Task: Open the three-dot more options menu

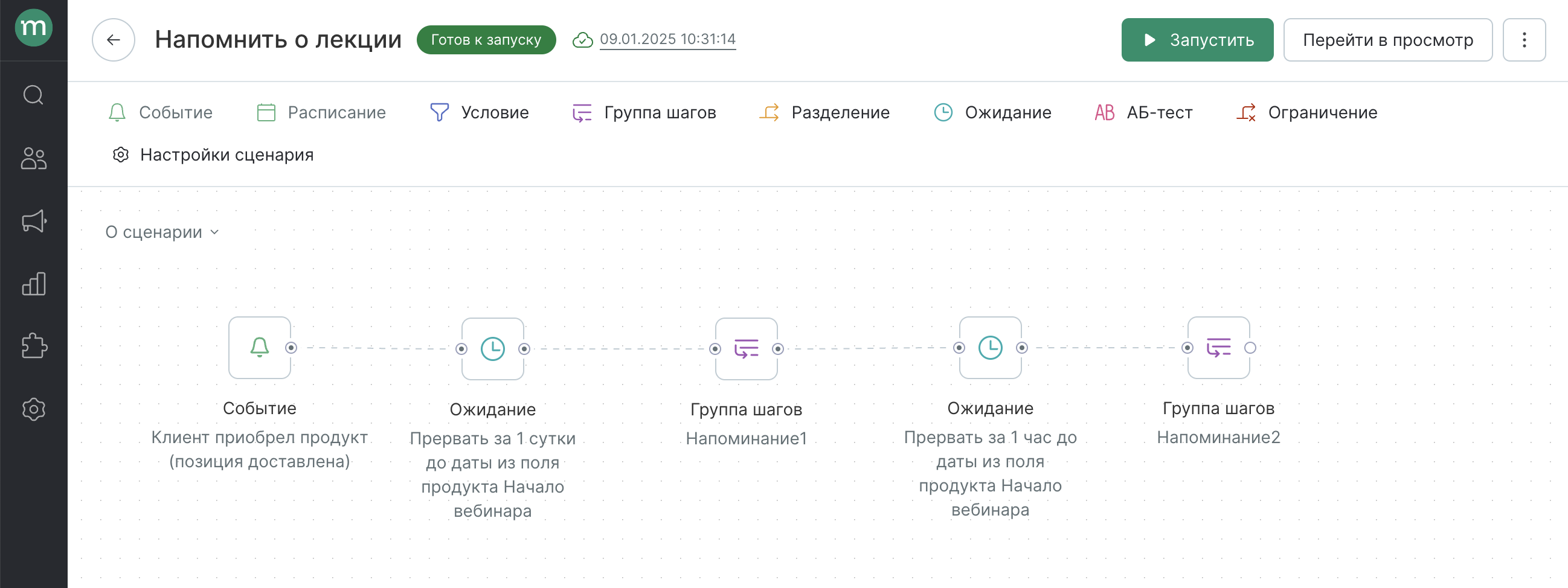Action: click(x=1524, y=40)
